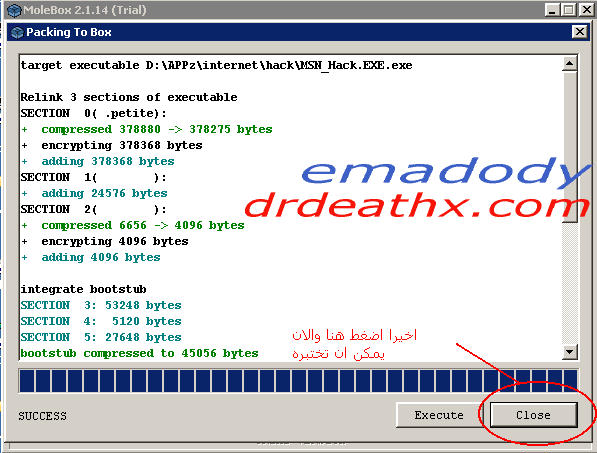Image resolution: width=597 pixels, height=453 pixels.
Task: Select 'encrypting 378368 bytes' line
Action: 112,145
